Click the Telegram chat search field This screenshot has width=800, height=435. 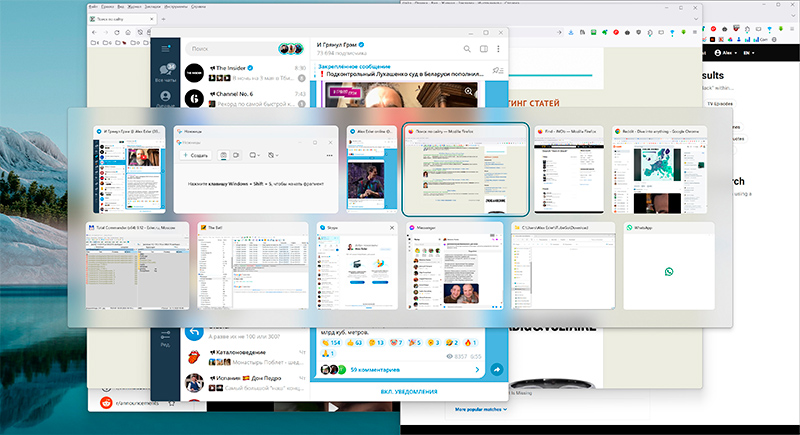(x=228, y=48)
